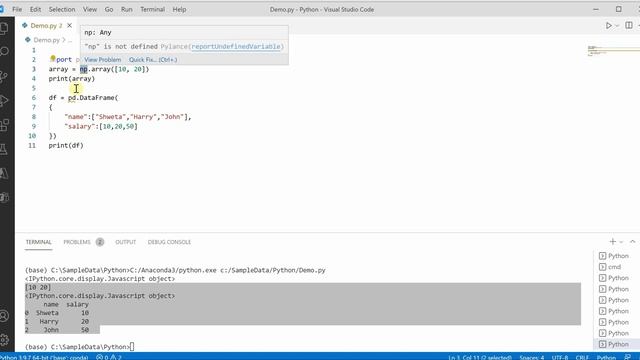Open the Edit menu
This screenshot has height=360, width=640.
coord(35,9)
